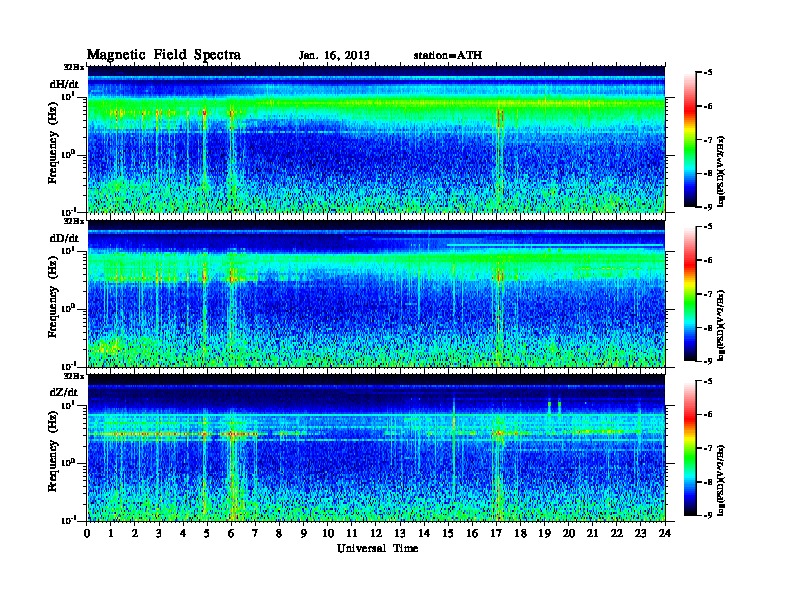Select the "Jan. 16, 2013" date text
792x612 pixels.
tap(334, 56)
